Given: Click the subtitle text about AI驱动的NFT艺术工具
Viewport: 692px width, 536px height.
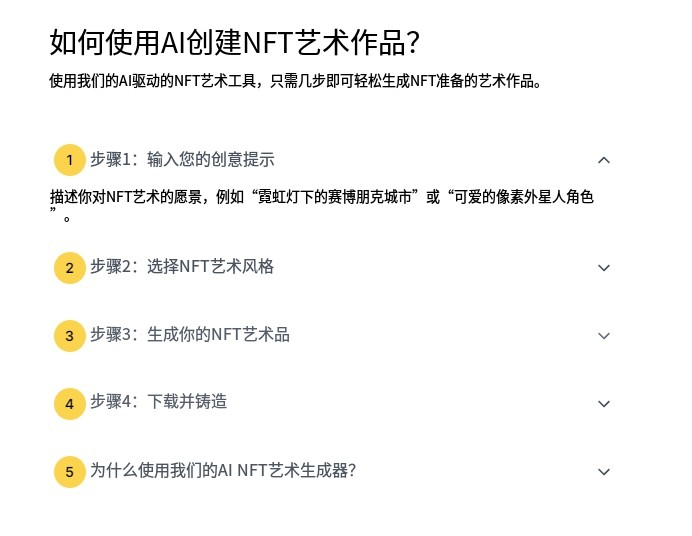Looking at the screenshot, I should click(x=296, y=81).
